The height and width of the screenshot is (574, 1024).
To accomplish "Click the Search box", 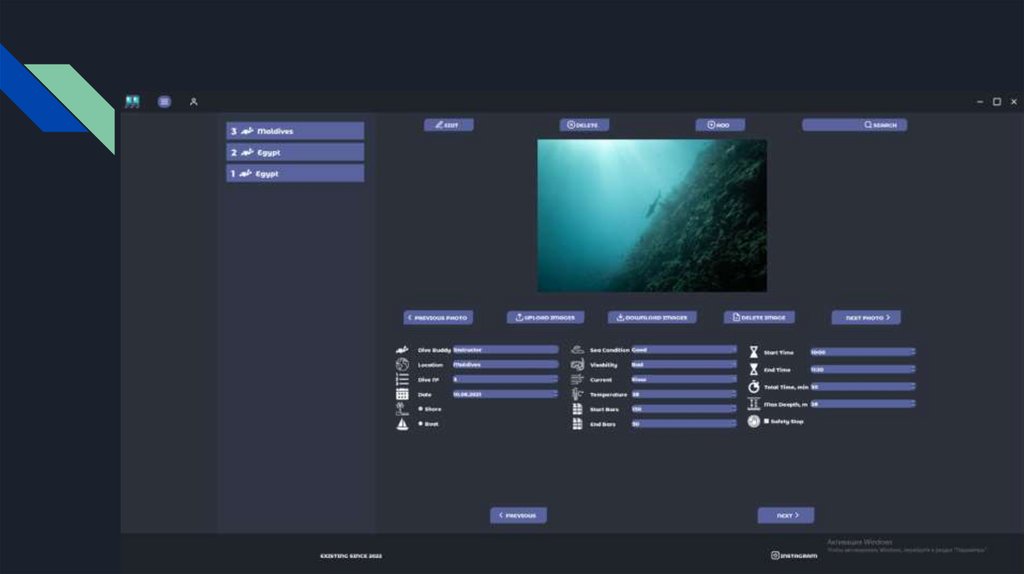I will click(854, 125).
